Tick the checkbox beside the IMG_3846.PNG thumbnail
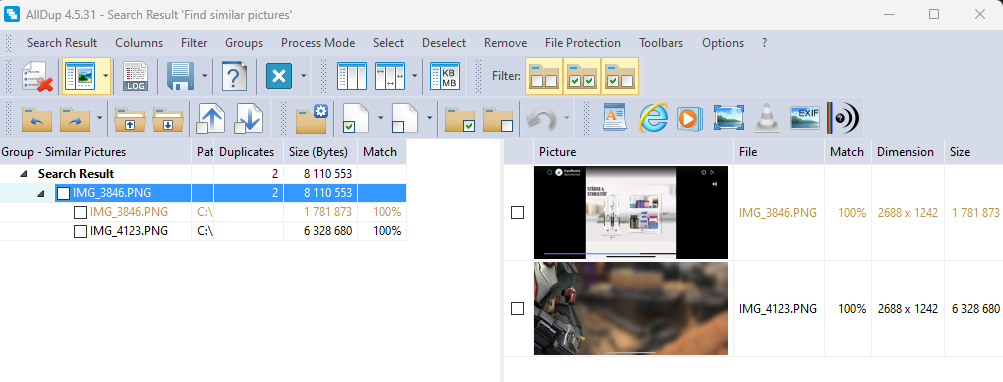 pyautogui.click(x=517, y=213)
